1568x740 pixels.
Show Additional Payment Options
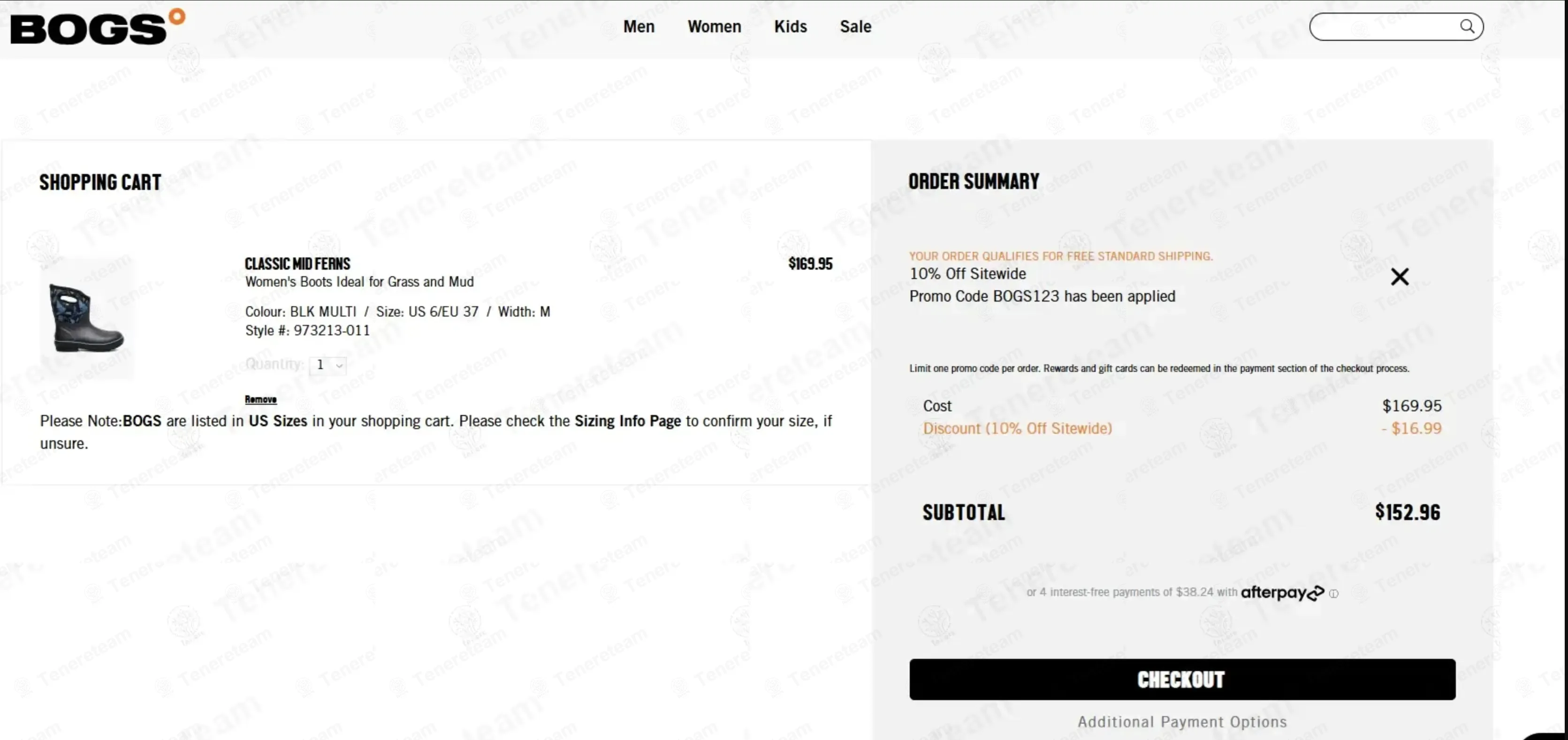1182,722
